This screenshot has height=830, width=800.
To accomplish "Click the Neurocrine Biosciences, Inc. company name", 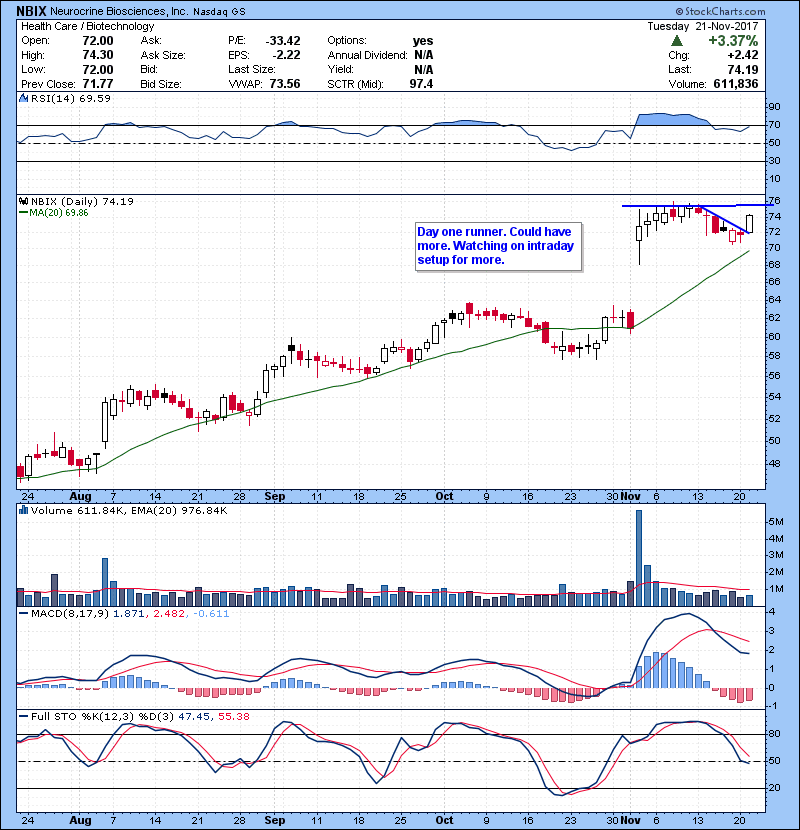I will tap(119, 11).
